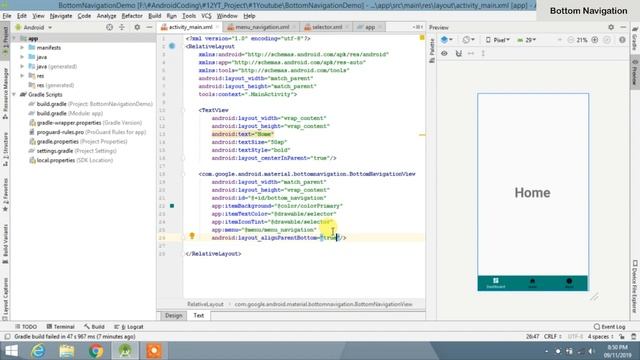Click the Home text in layout preview
The image size is (640, 360).
532,193
